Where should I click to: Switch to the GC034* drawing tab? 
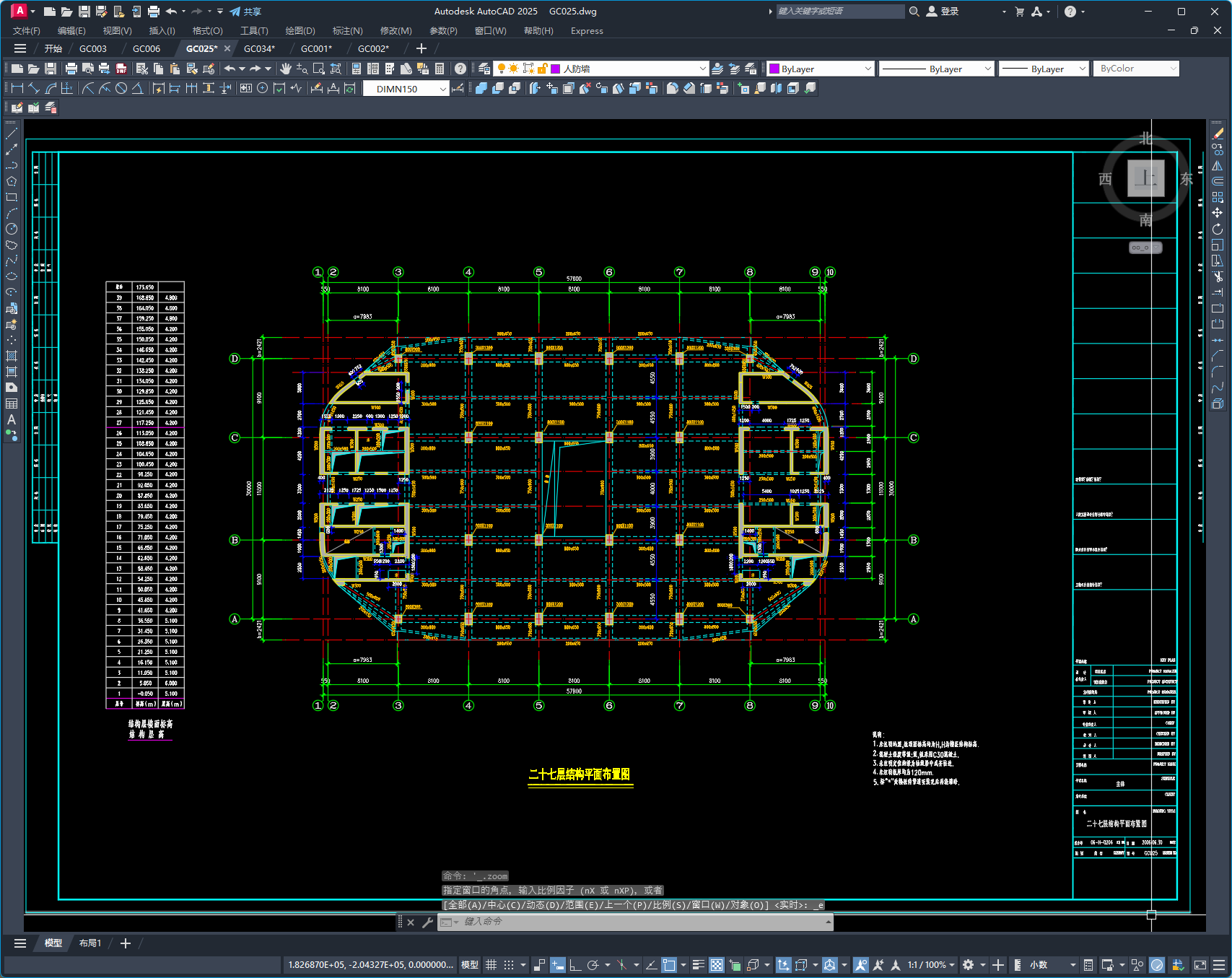pyautogui.click(x=259, y=48)
